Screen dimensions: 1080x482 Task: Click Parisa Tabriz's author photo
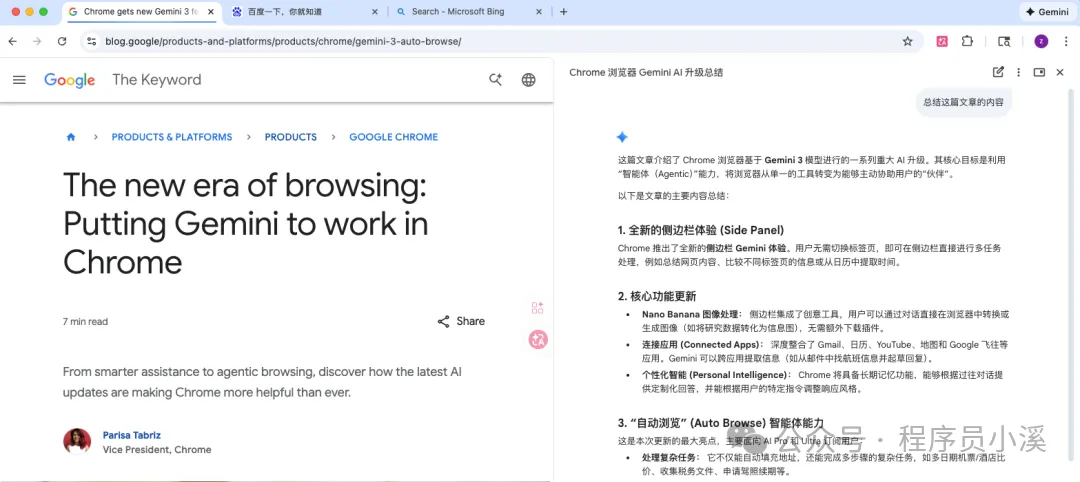[x=77, y=441]
